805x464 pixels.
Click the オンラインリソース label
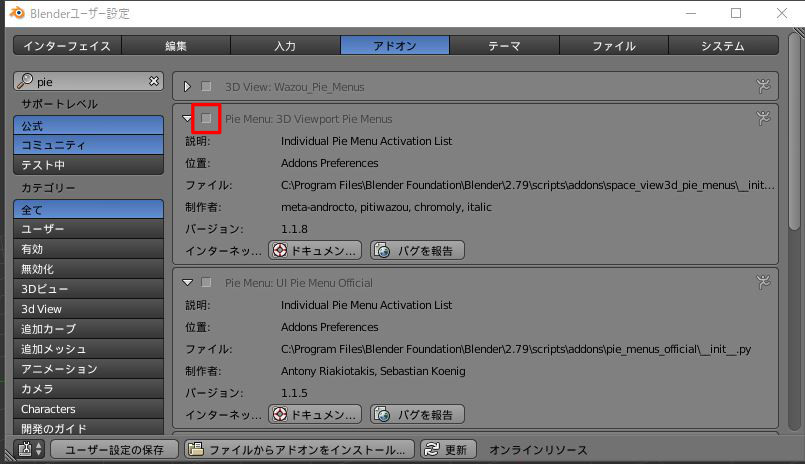pyautogui.click(x=538, y=450)
